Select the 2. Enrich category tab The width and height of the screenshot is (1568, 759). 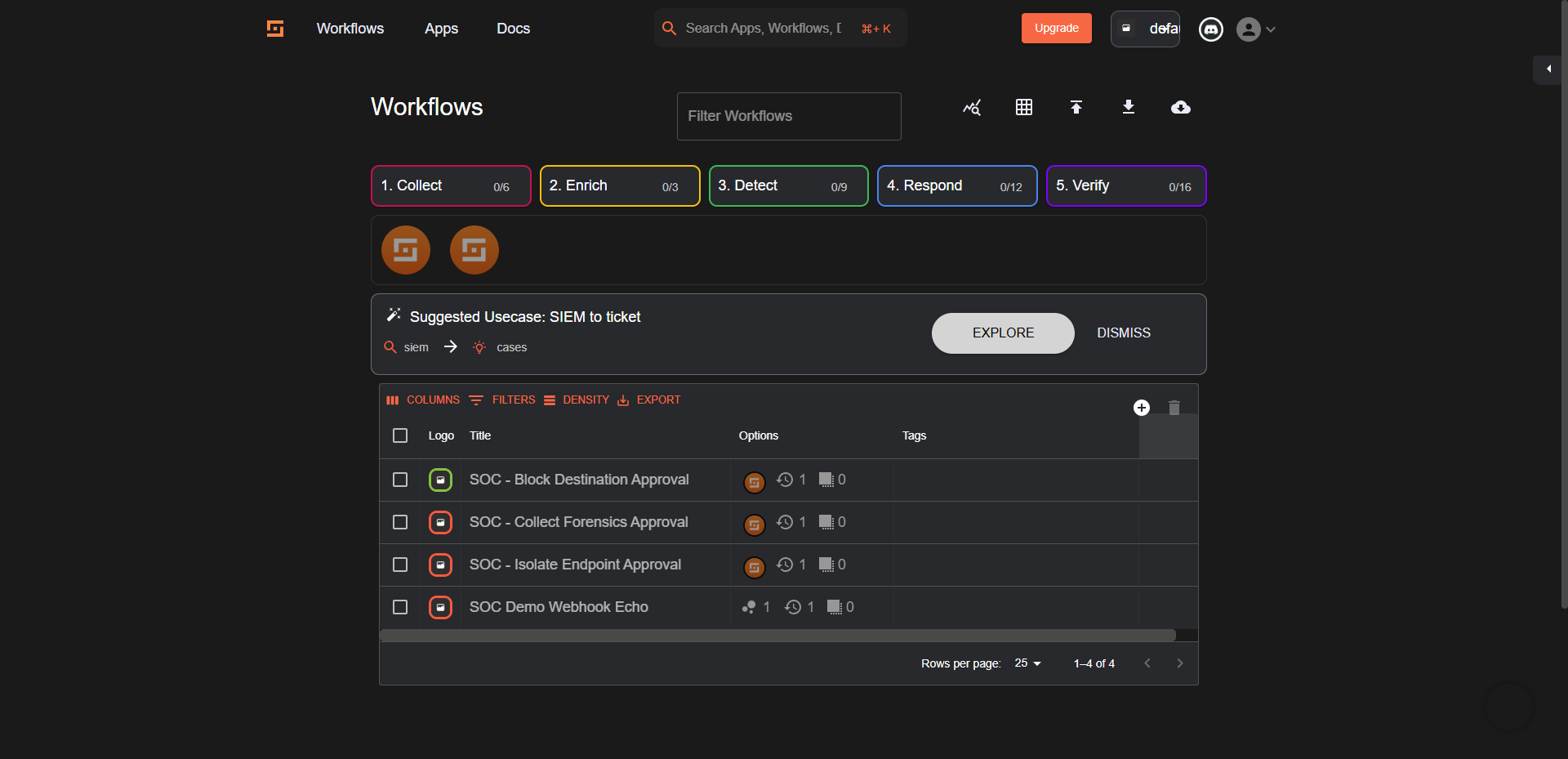coord(620,186)
